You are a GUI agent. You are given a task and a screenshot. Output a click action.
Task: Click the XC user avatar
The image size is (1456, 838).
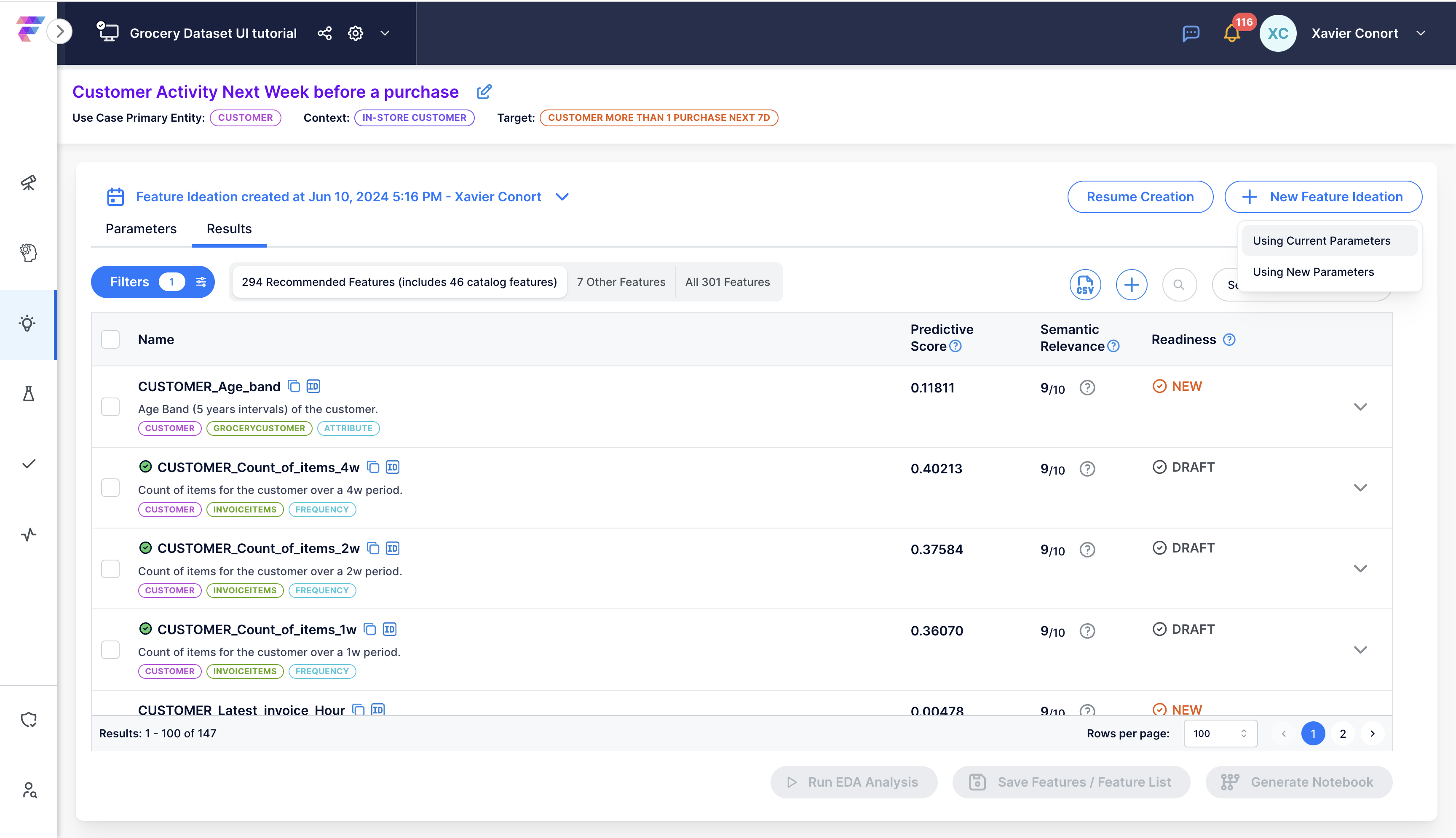1277,33
